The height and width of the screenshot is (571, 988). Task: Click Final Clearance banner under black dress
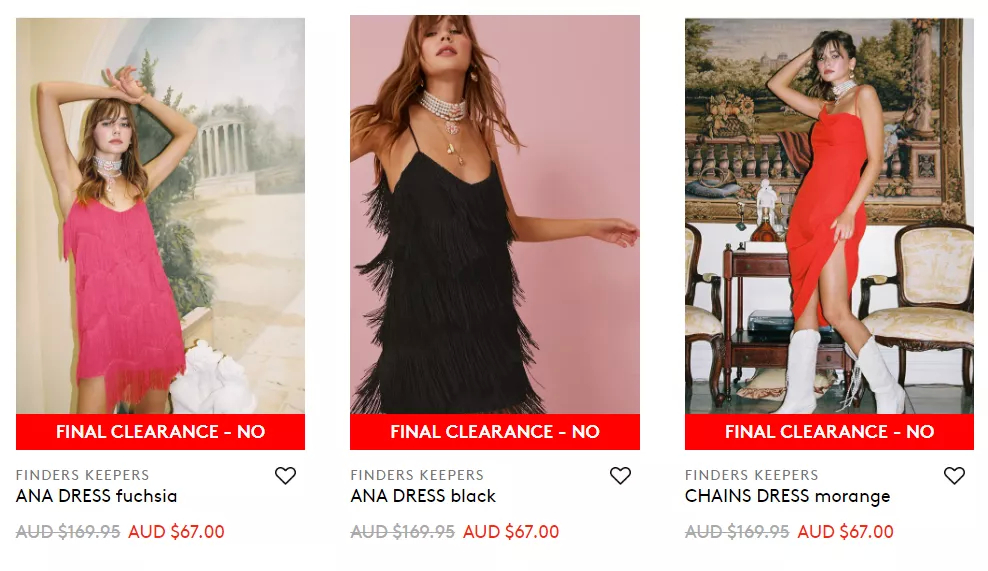(495, 432)
